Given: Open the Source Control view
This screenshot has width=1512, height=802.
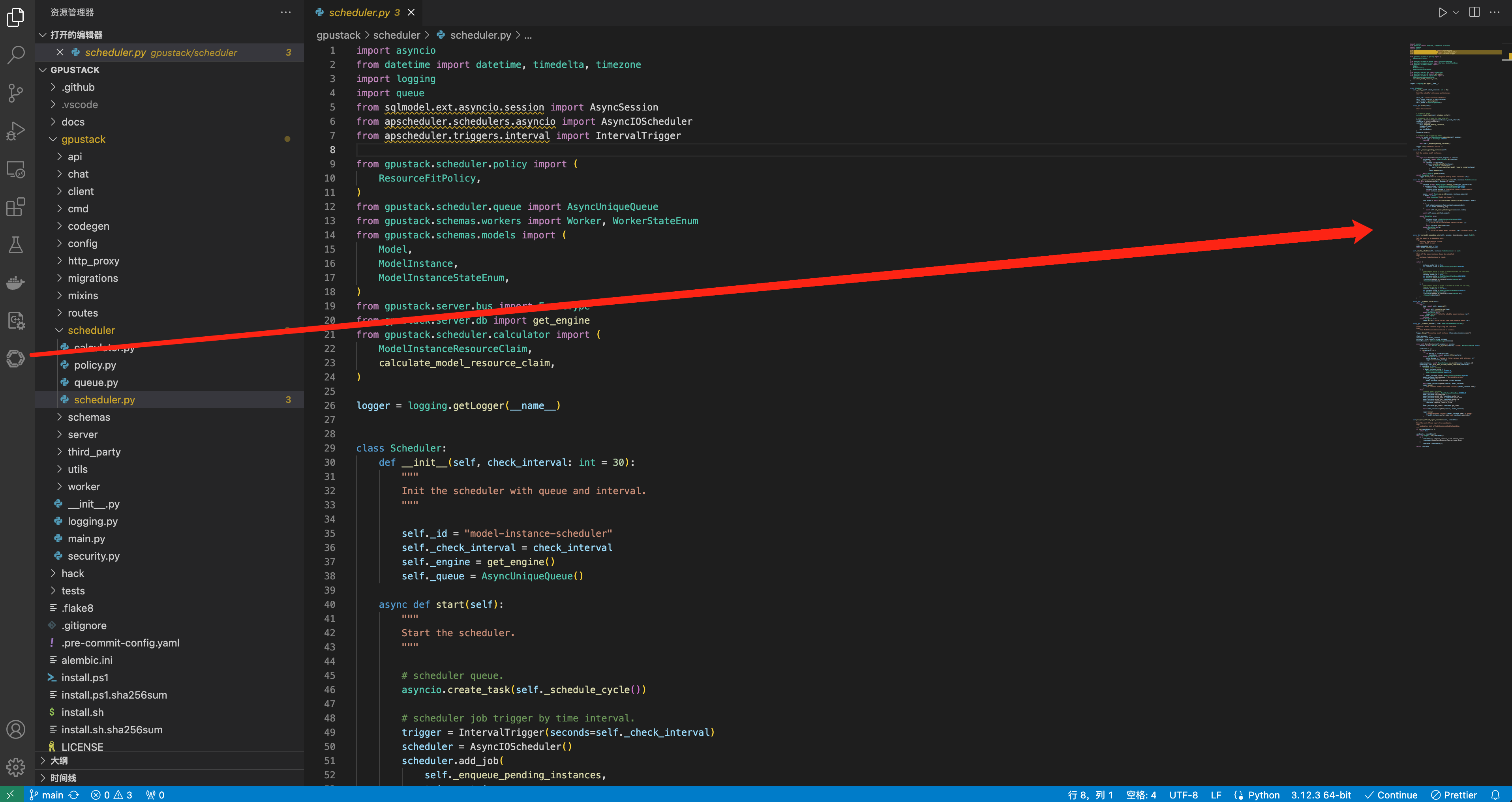Looking at the screenshot, I should pos(16,93).
